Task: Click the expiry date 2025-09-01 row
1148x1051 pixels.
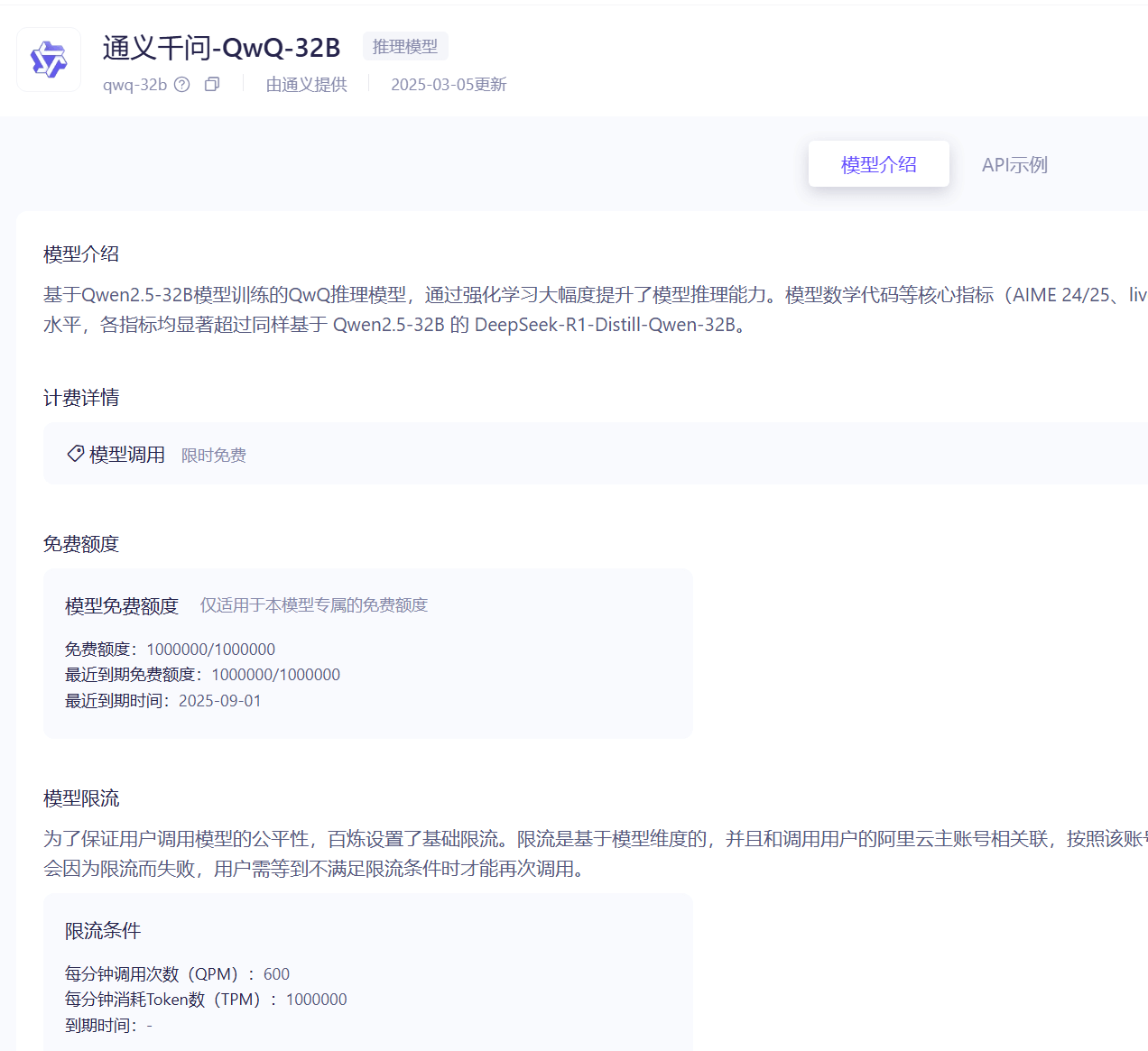Action: click(162, 701)
